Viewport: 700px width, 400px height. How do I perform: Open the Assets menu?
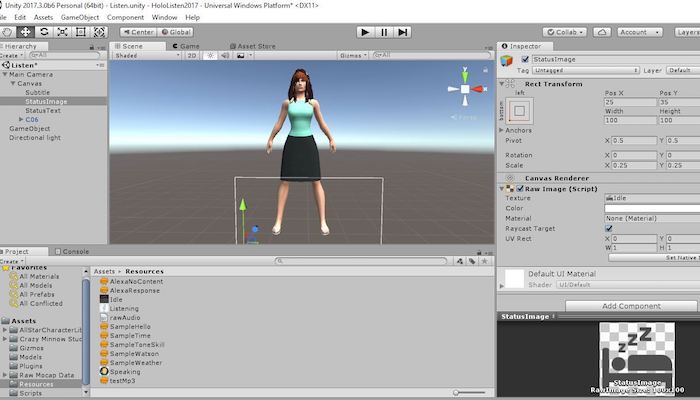click(43, 17)
